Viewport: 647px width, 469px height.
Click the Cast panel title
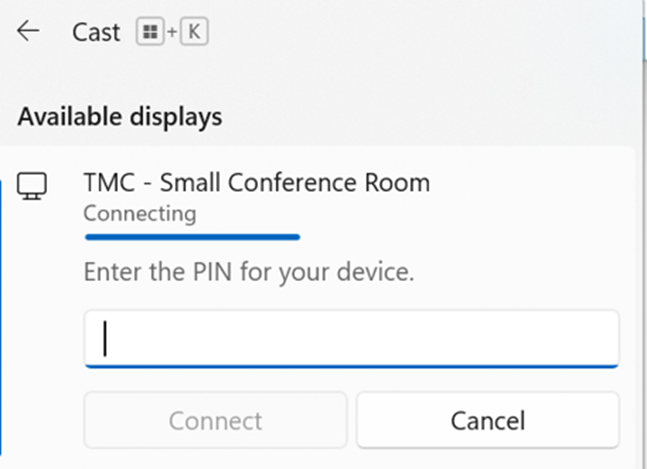[96, 32]
